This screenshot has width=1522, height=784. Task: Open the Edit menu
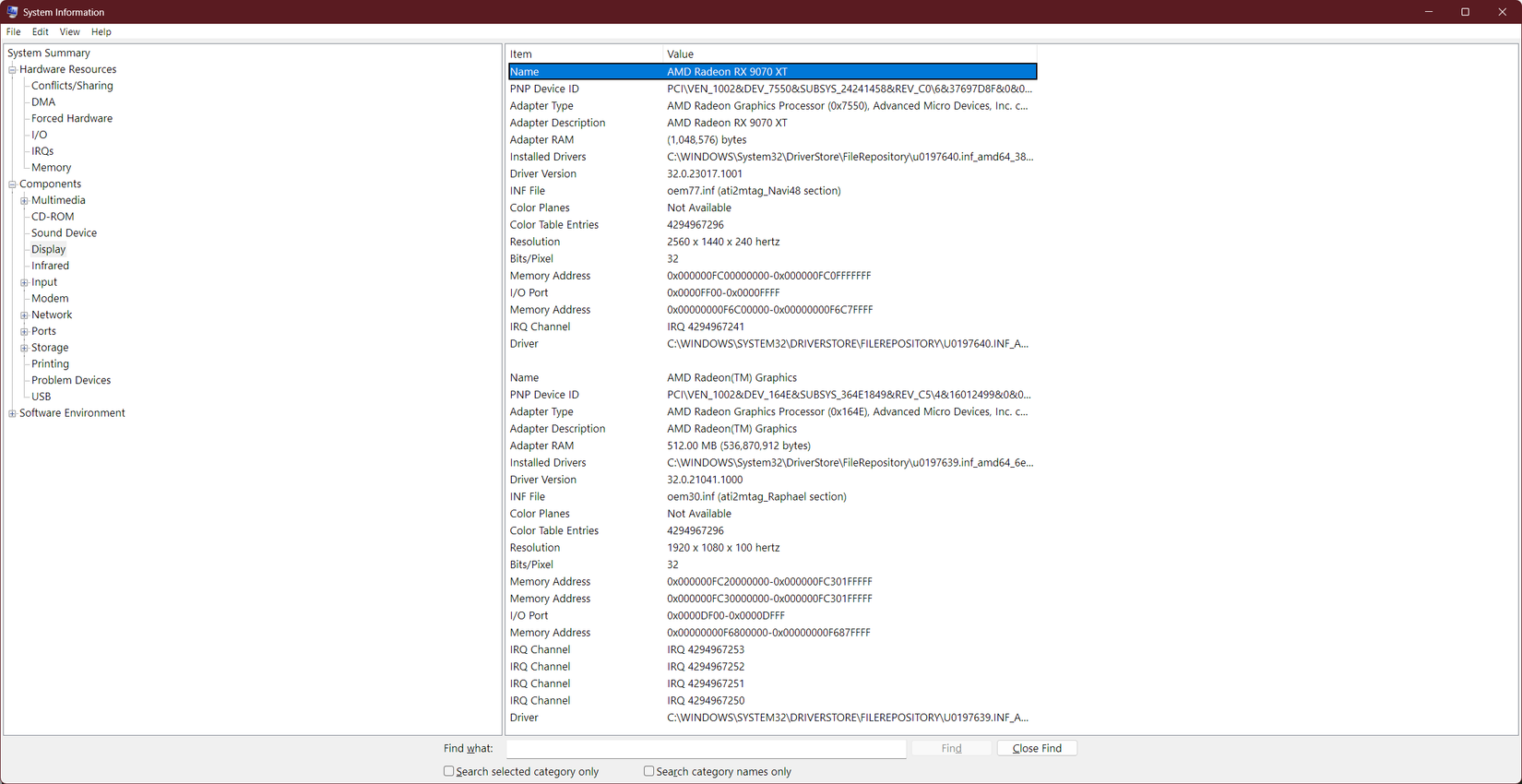41,31
